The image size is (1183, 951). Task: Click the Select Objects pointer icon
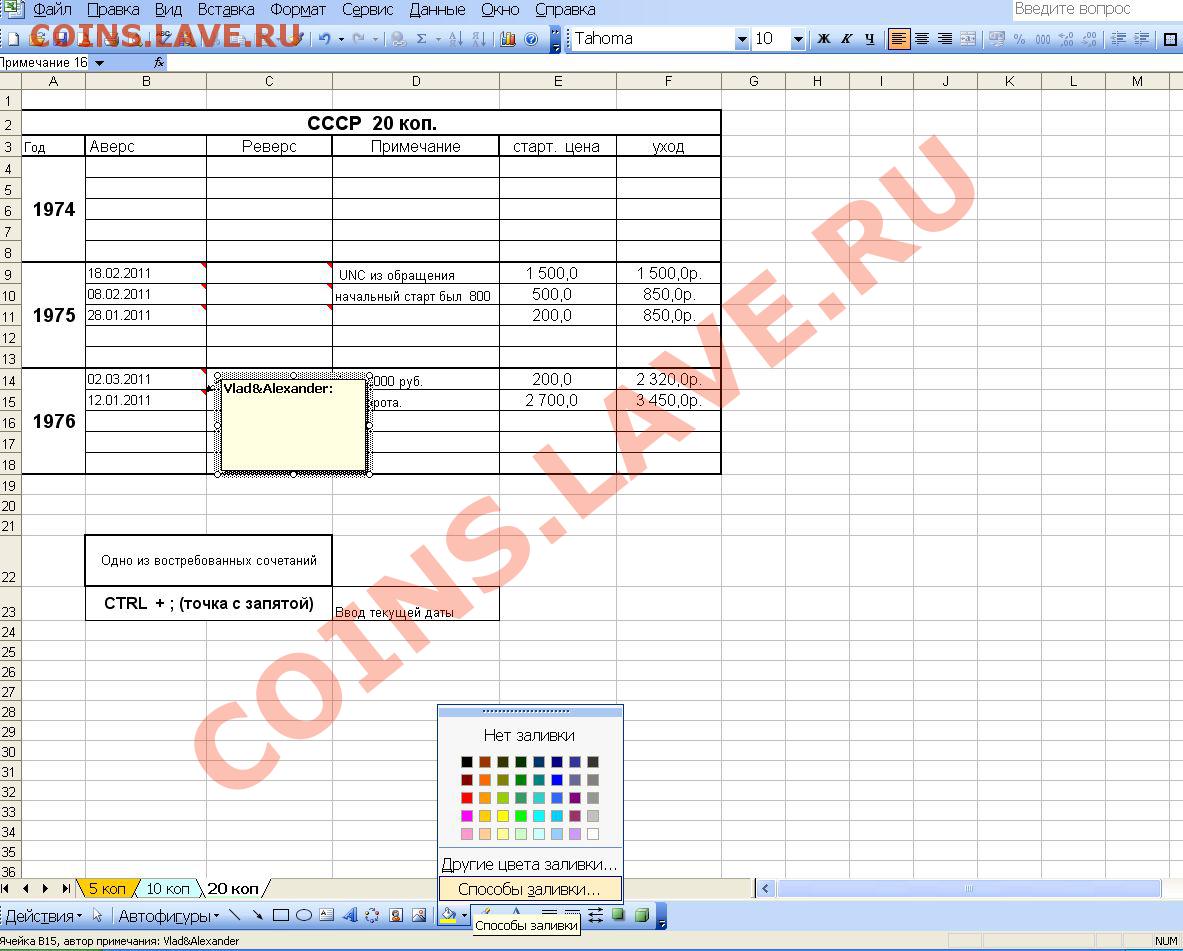pos(97,916)
